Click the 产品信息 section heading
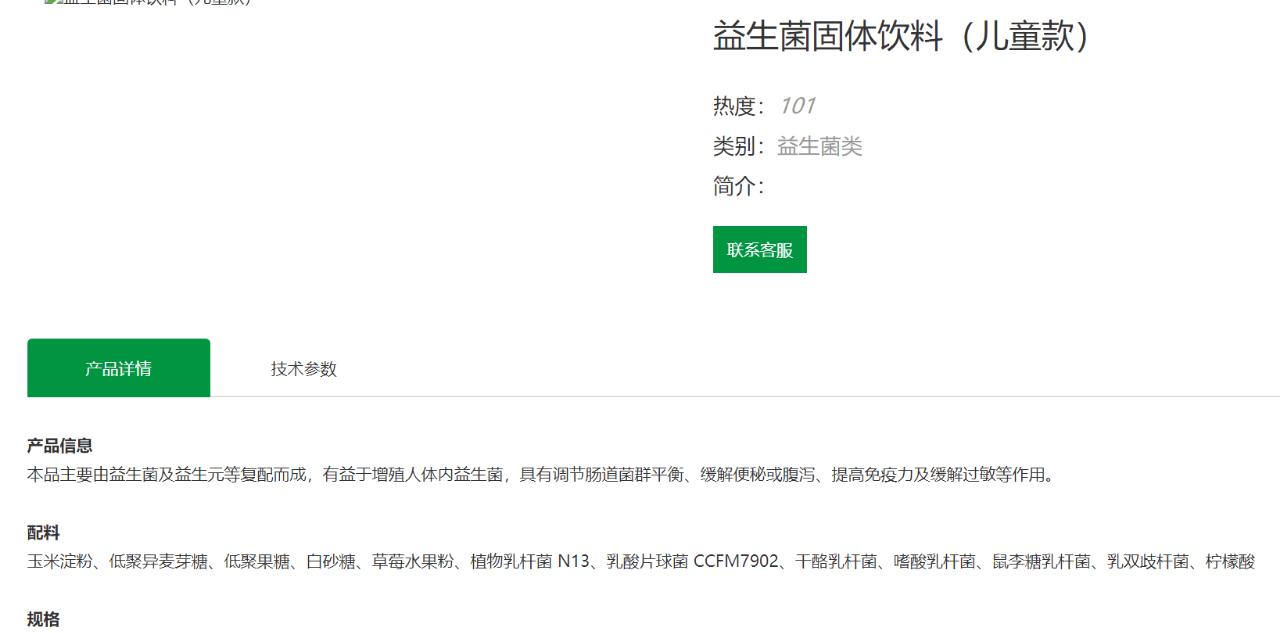1280x633 pixels. click(x=60, y=446)
